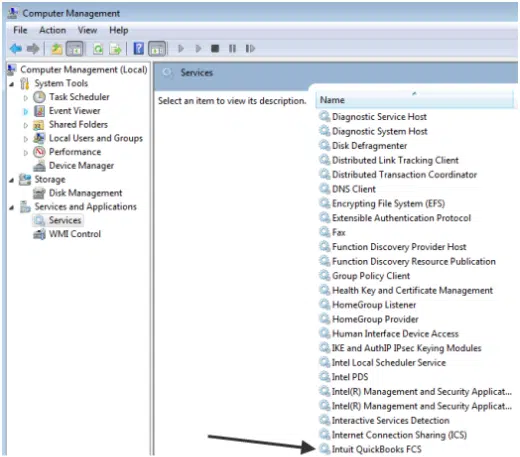Image resolution: width=520 pixels, height=457 pixels.
Task: Select Interactive Services Detection service
Action: 390,420
